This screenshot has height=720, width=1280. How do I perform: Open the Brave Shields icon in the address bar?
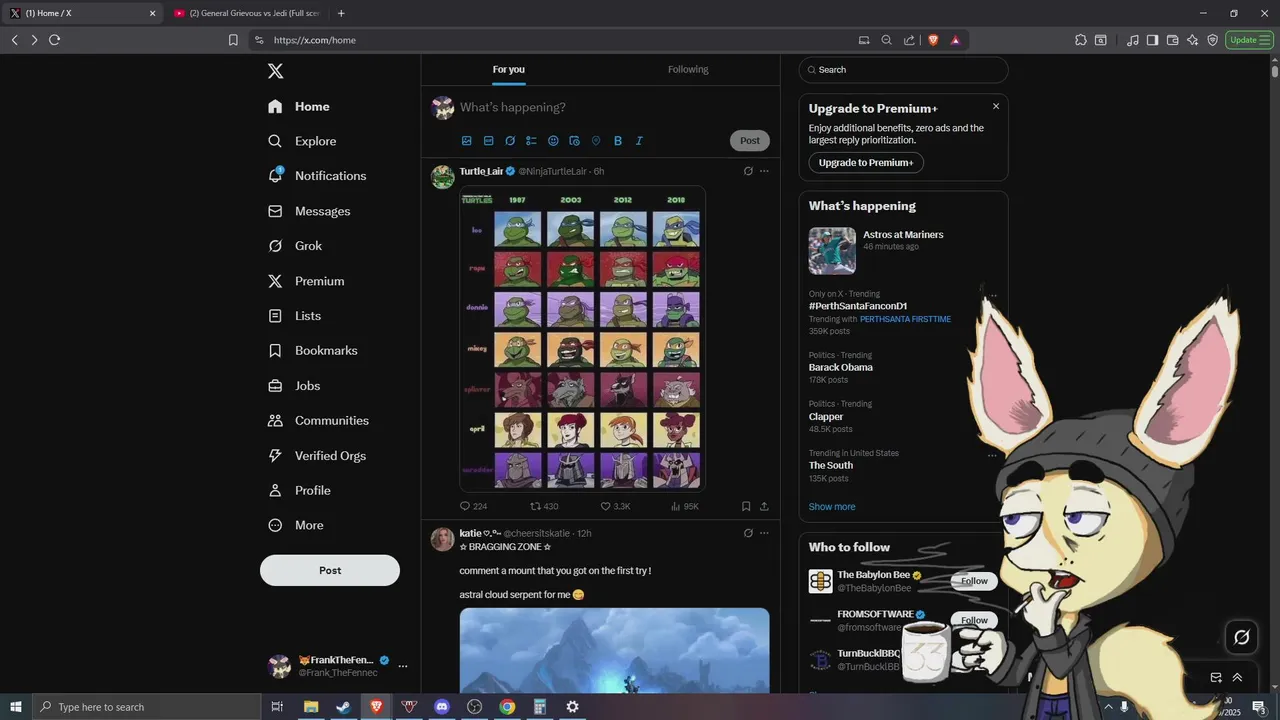tap(933, 40)
